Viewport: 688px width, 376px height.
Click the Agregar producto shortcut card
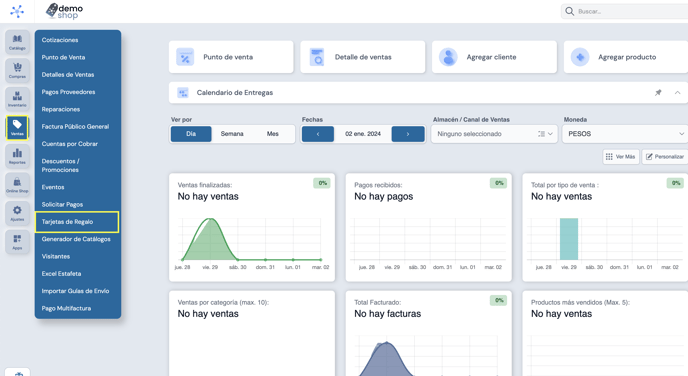pyautogui.click(x=626, y=57)
